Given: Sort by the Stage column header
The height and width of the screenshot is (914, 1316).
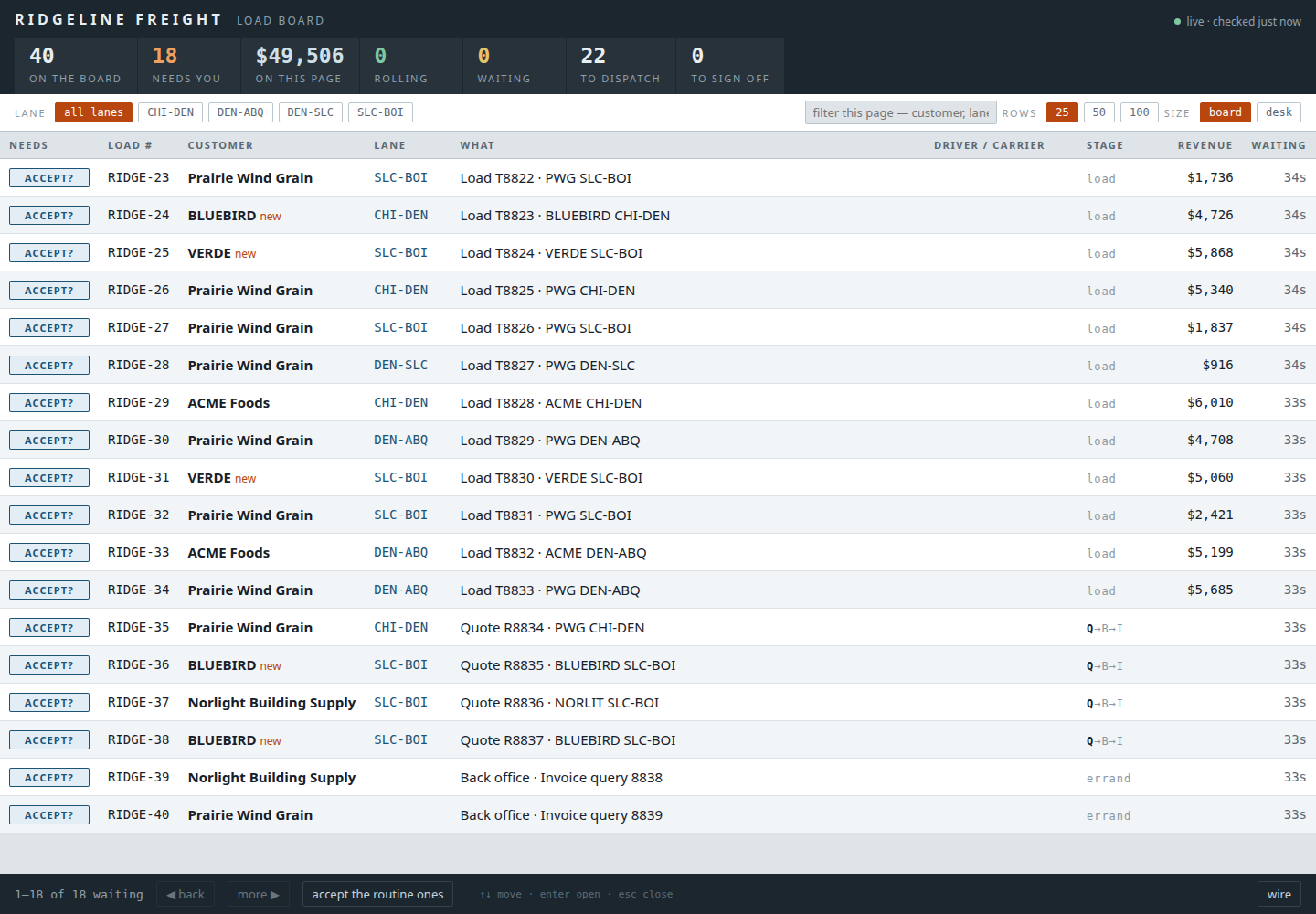Looking at the screenshot, I should 1104,145.
